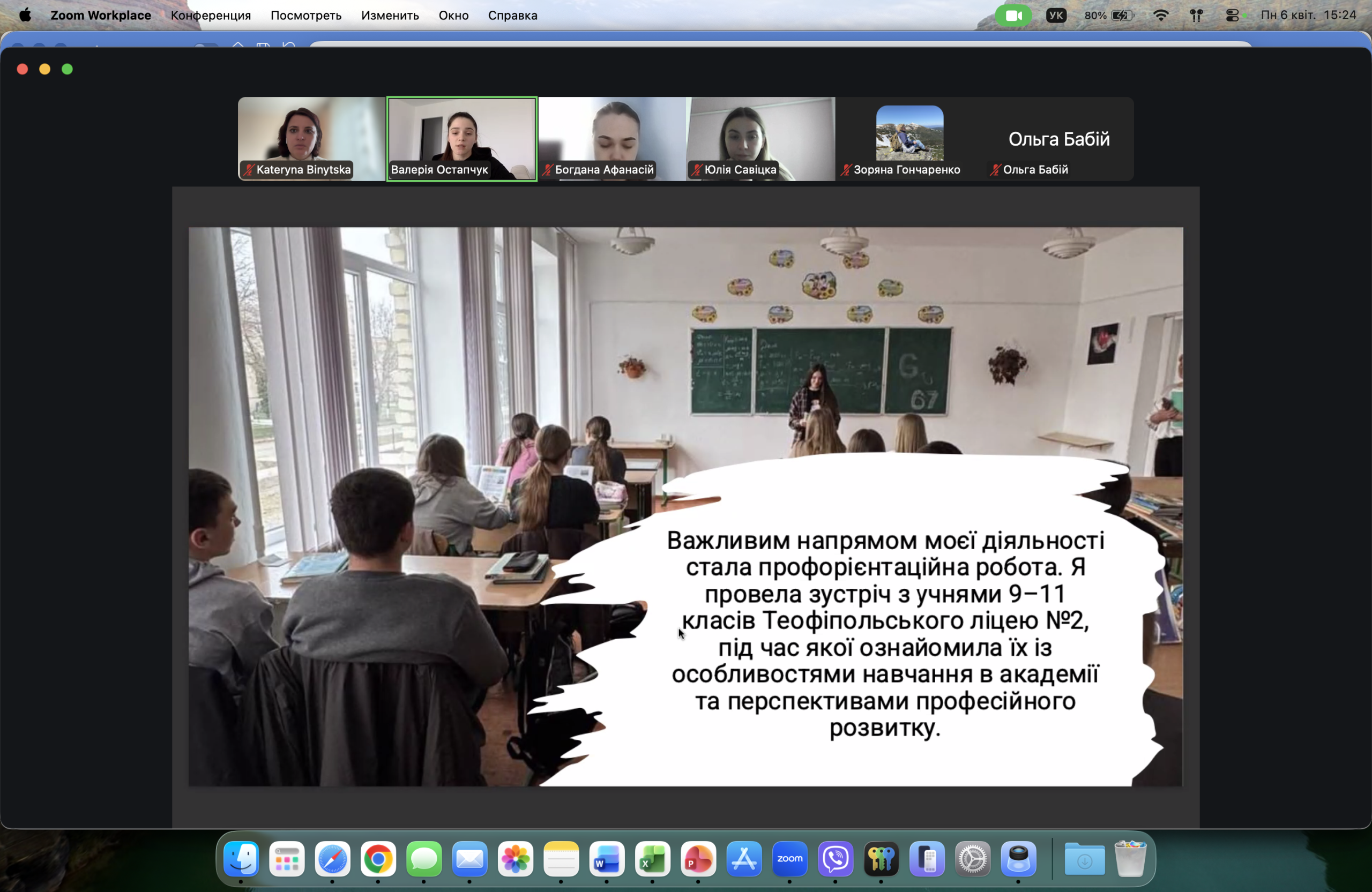Switch the УК keyboard input source
The width and height of the screenshot is (1372, 892).
tap(1055, 16)
